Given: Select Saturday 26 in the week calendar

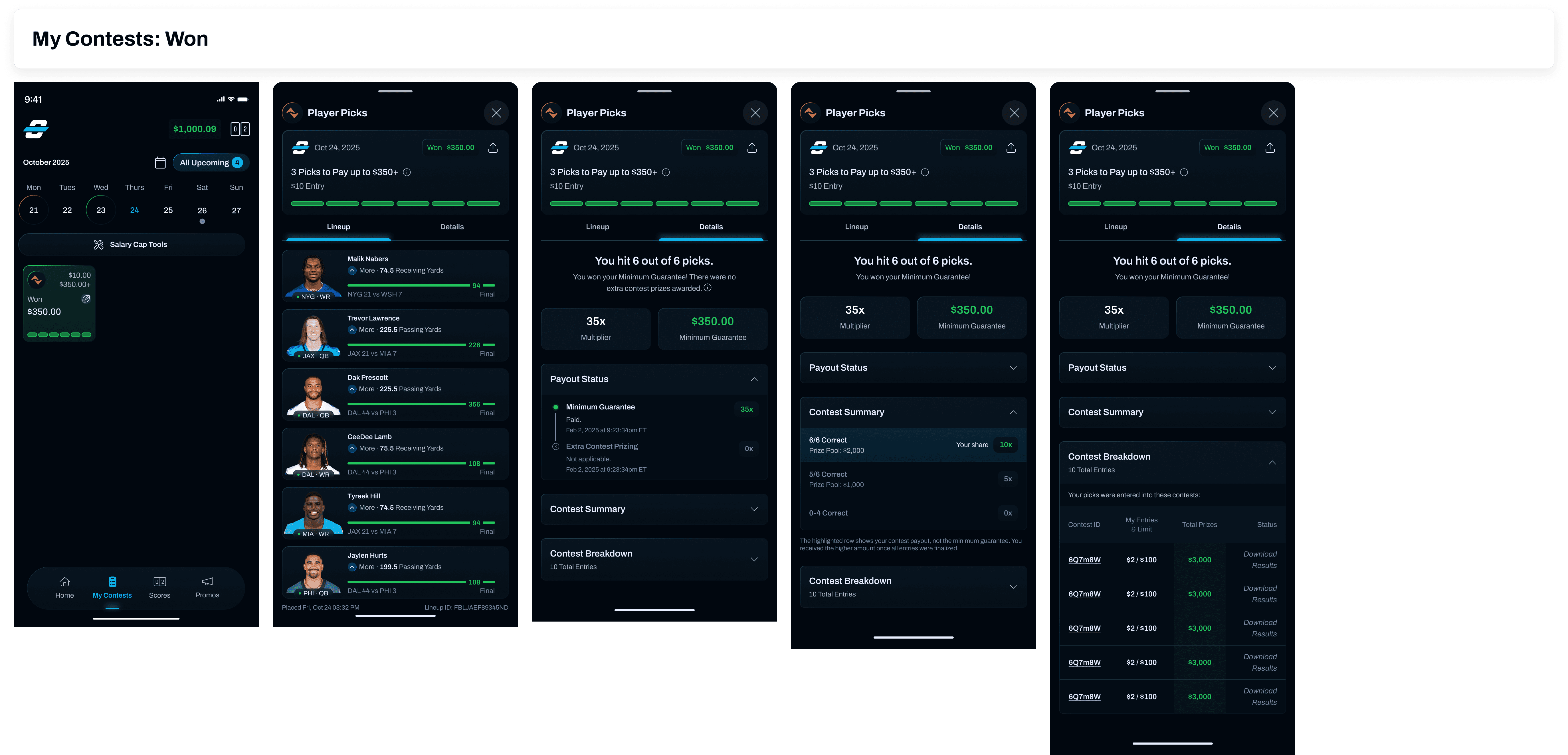Looking at the screenshot, I should (x=202, y=210).
